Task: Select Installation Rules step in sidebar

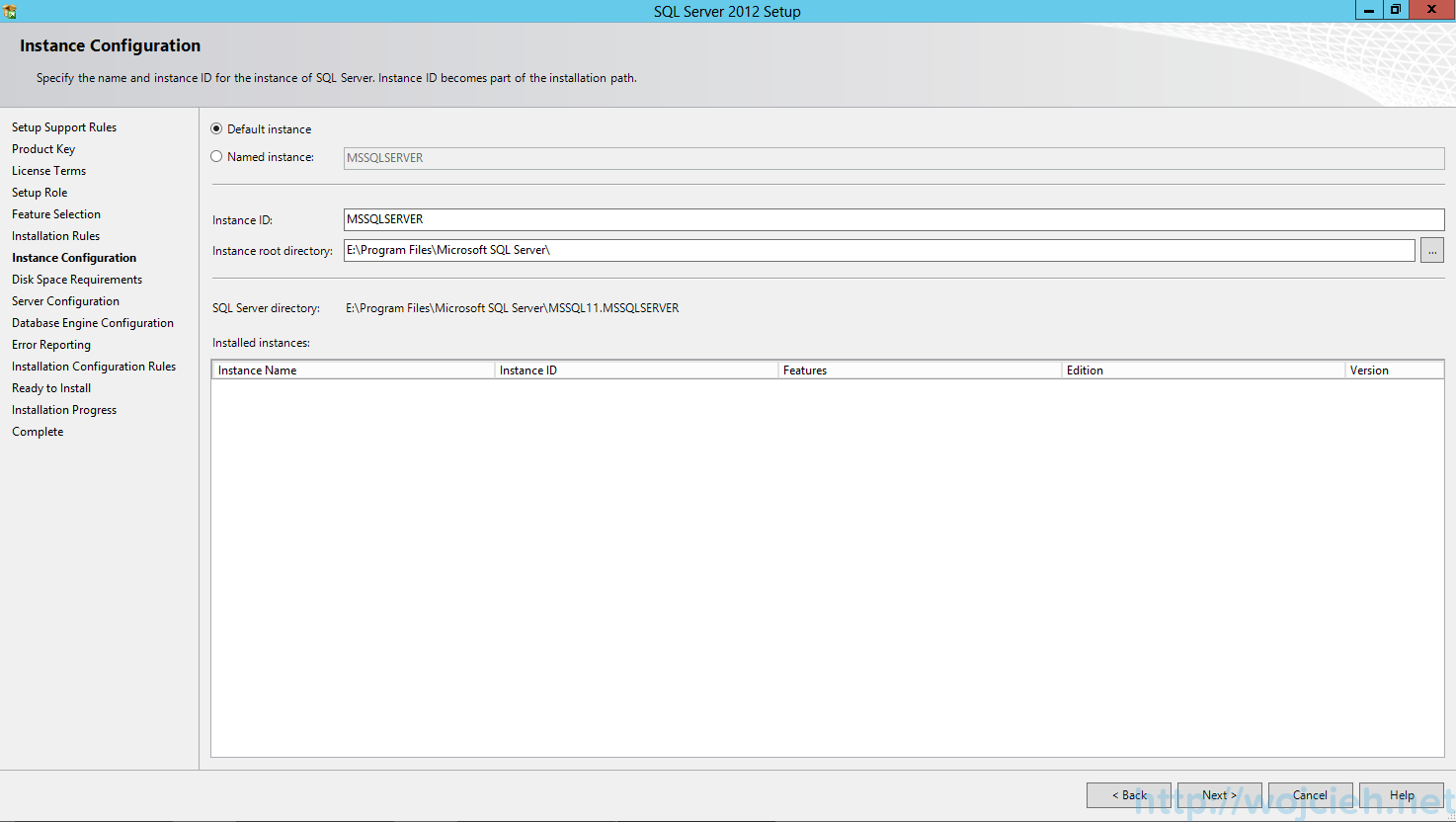Action: 55,236
